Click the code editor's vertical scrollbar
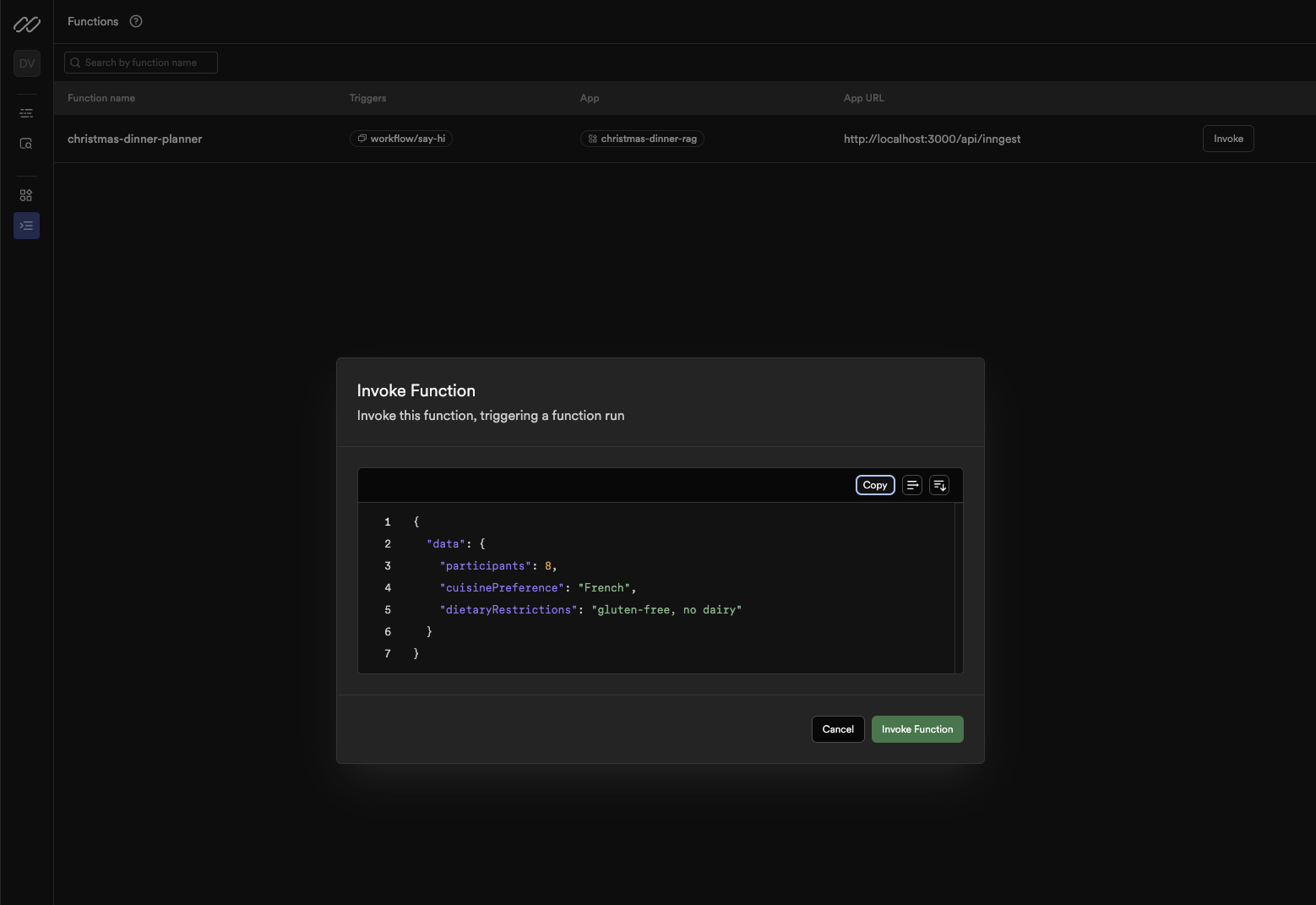 click(x=959, y=588)
